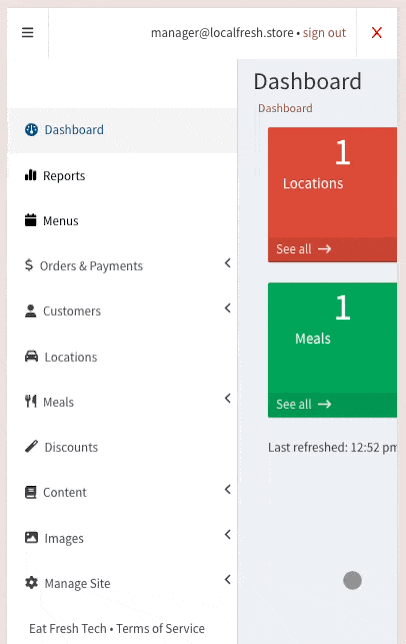The image size is (406, 644).
Task: Expand the Customers submenu chevron
Action: (228, 308)
